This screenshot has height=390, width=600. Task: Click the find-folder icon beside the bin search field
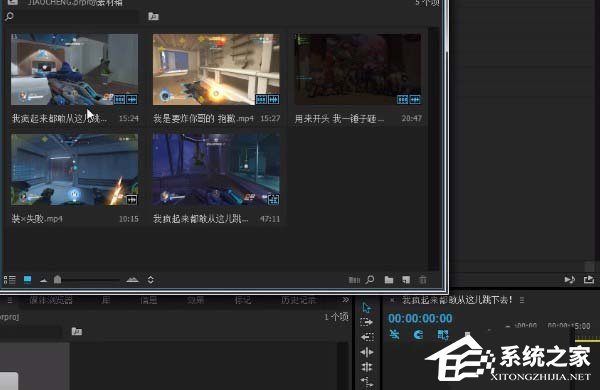tap(153, 16)
